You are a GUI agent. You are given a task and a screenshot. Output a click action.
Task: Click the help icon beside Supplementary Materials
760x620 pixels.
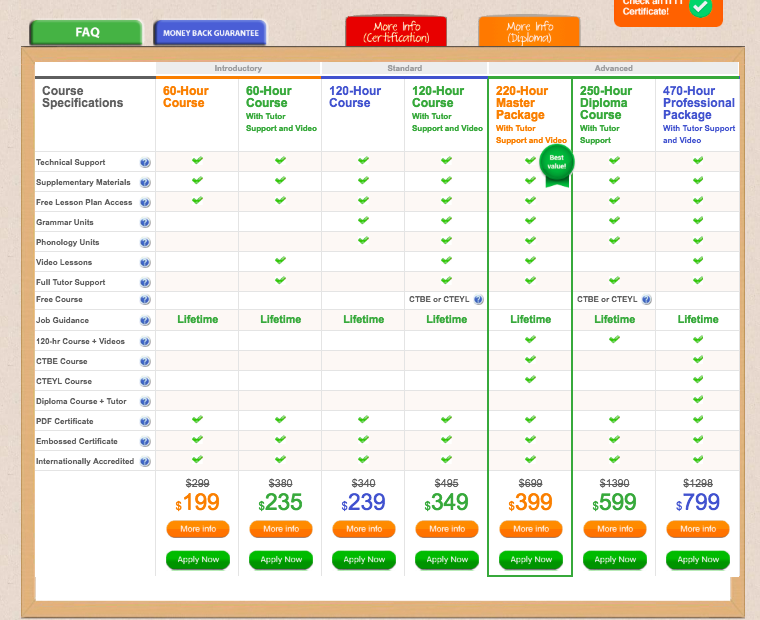coord(145,183)
